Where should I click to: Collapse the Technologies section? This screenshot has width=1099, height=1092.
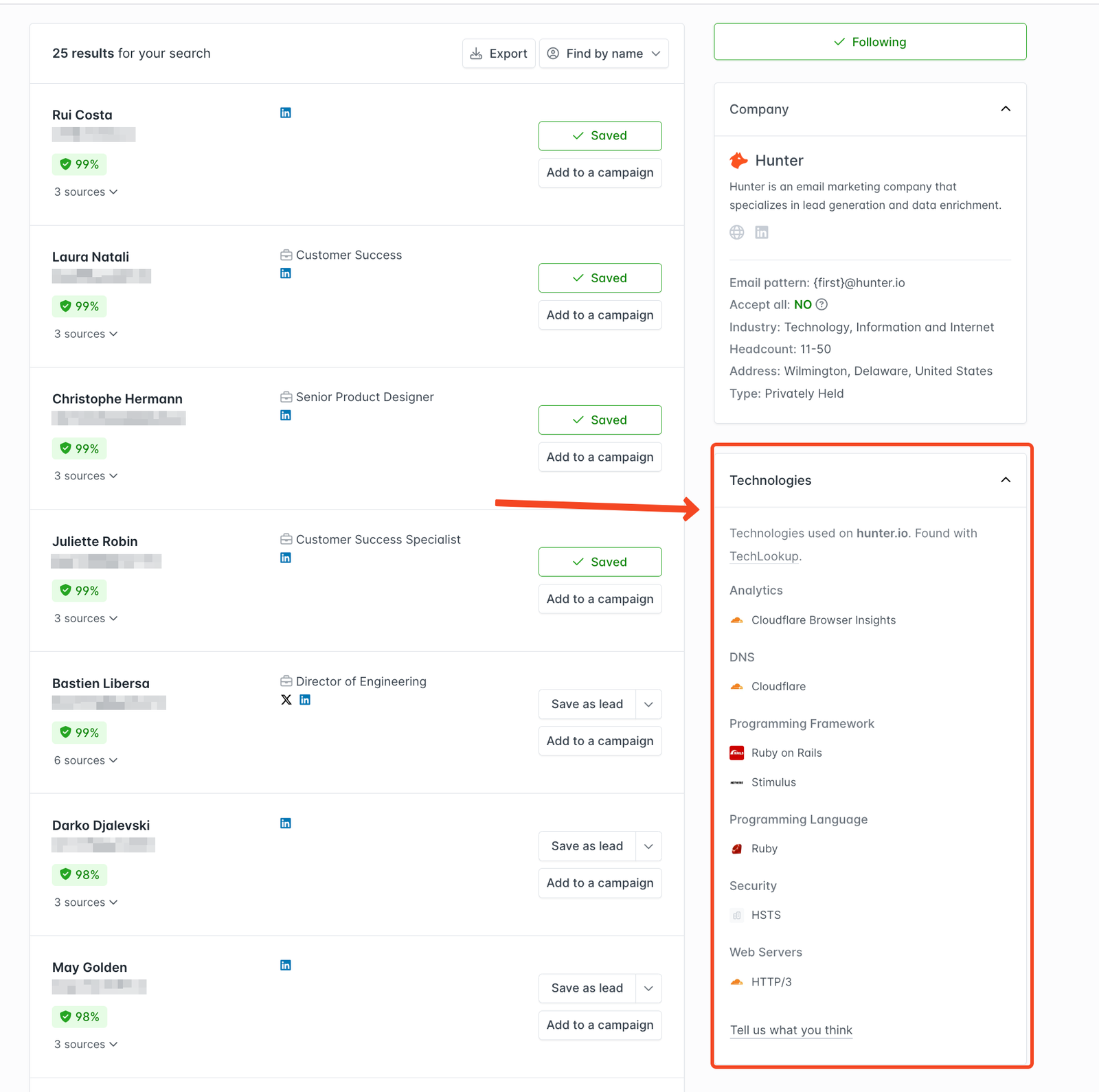[x=1005, y=480]
